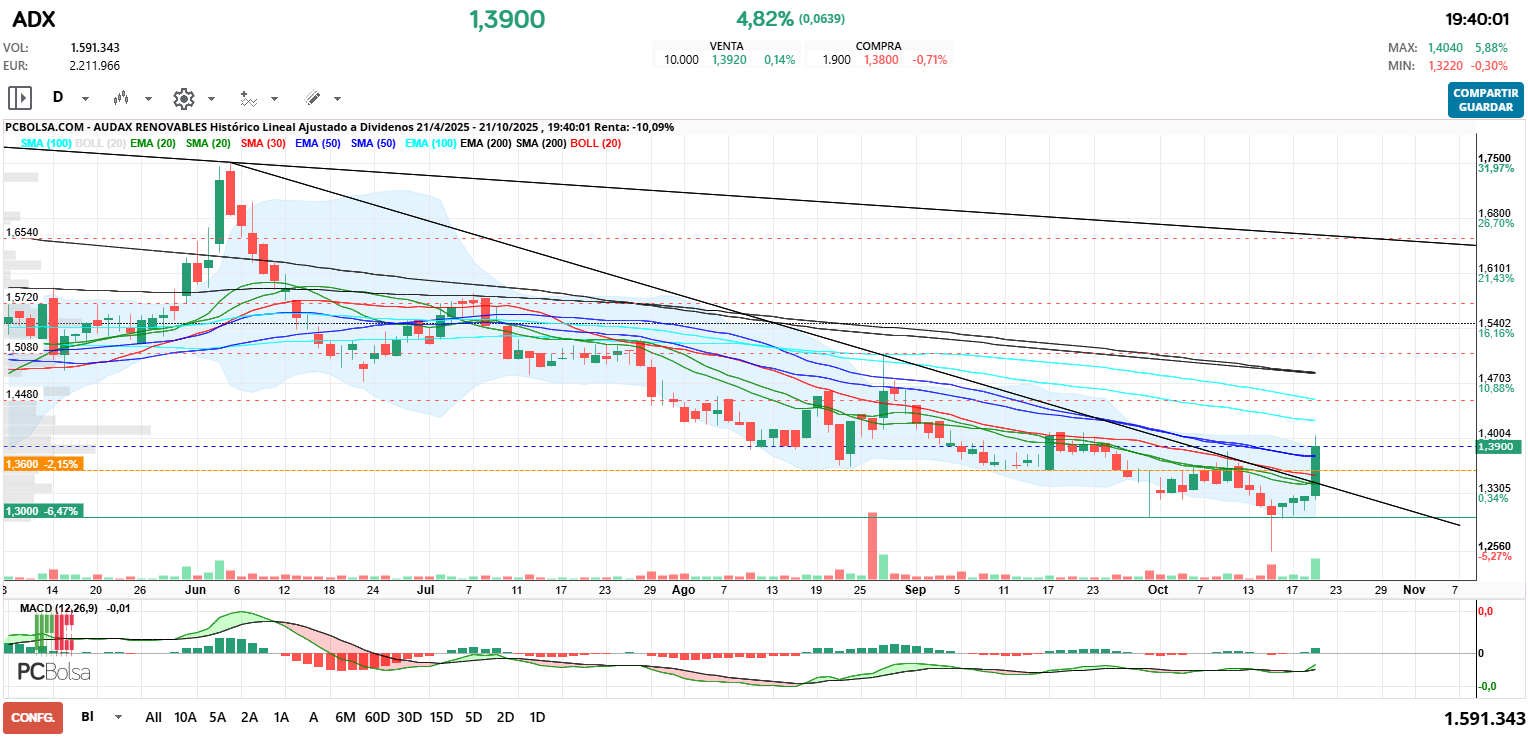Select the 30D time range

pyautogui.click(x=409, y=717)
